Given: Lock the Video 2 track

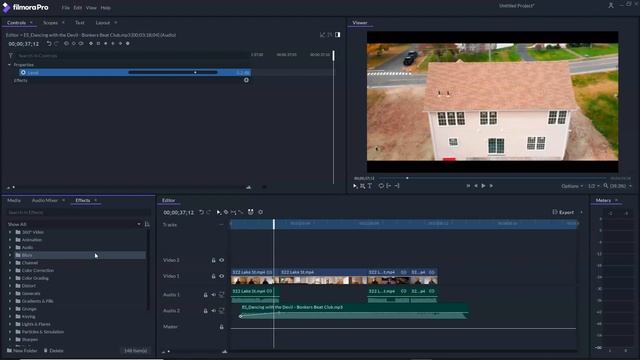Looking at the screenshot, I should pos(213,260).
